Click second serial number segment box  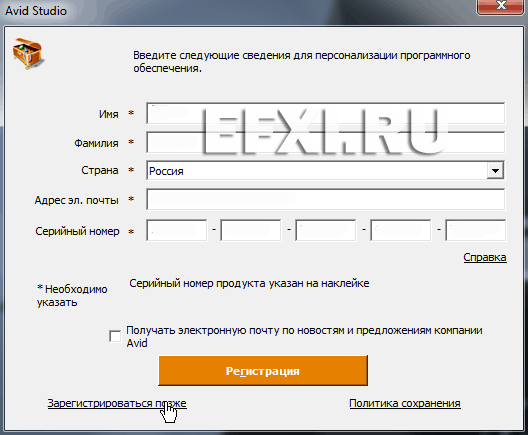tap(251, 230)
